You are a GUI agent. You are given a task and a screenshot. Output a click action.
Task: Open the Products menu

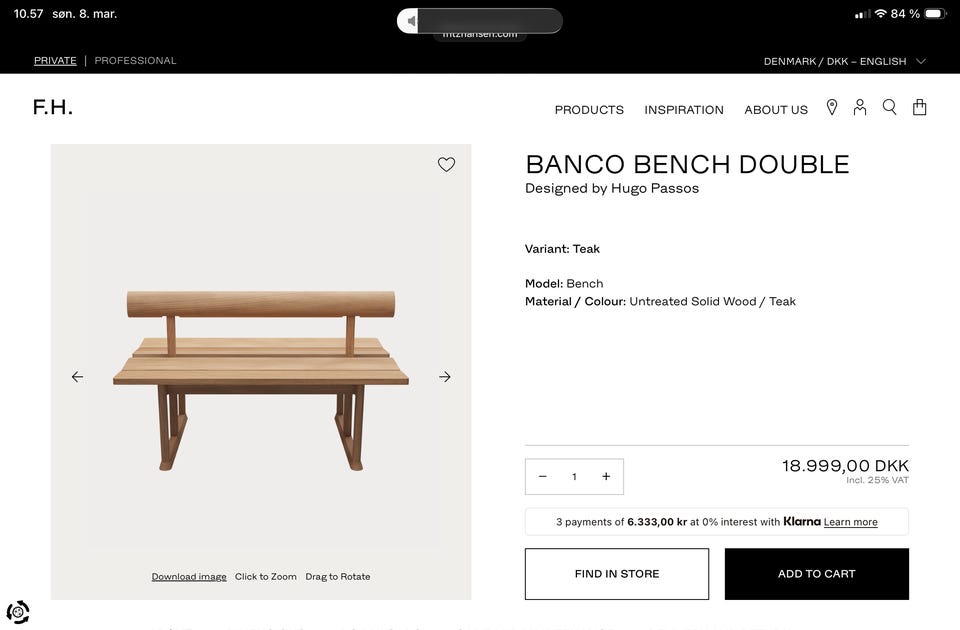589,110
